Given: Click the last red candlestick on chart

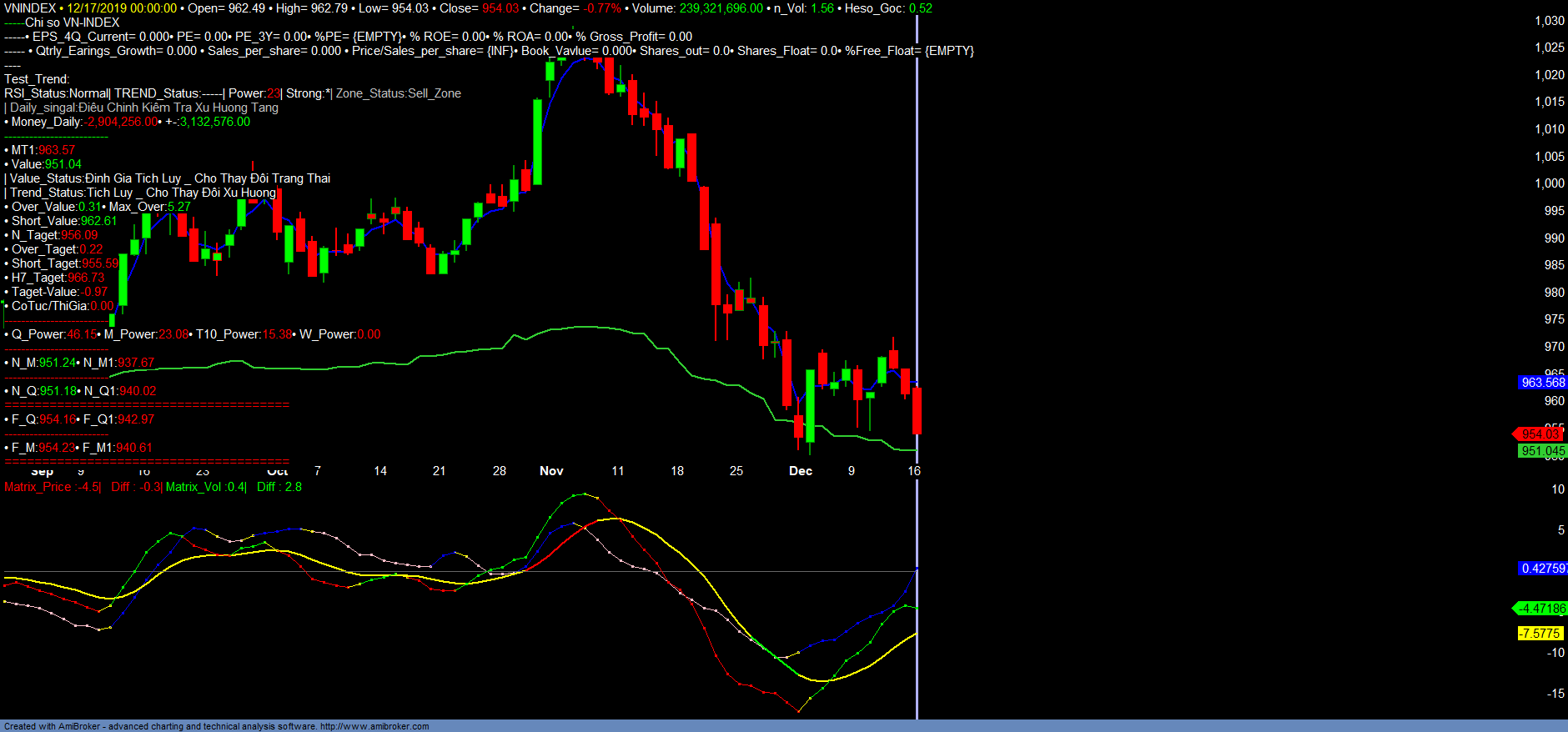Looking at the screenshot, I should 917,410.
